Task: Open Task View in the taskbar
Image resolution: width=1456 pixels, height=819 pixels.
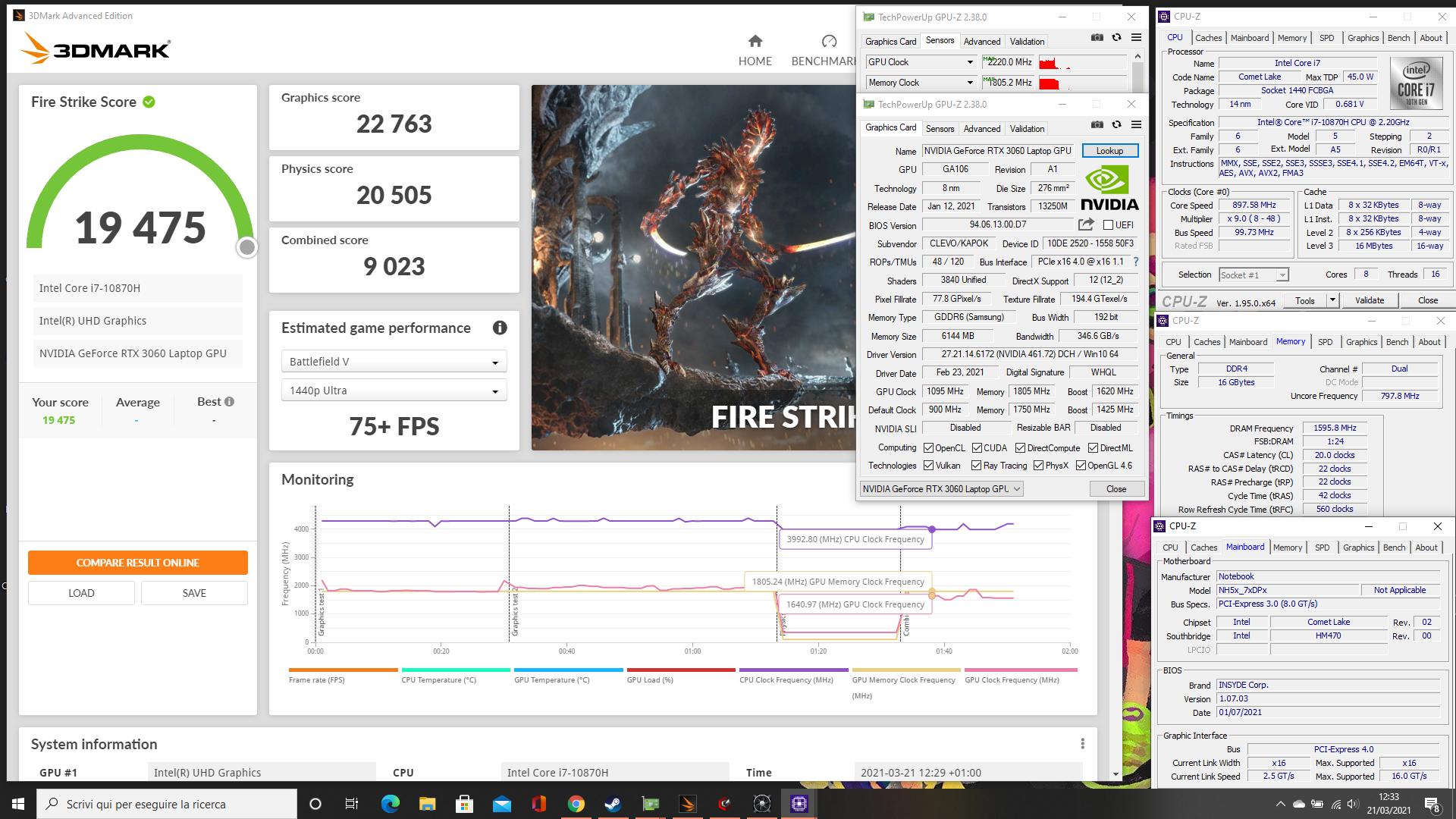Action: tap(352, 804)
